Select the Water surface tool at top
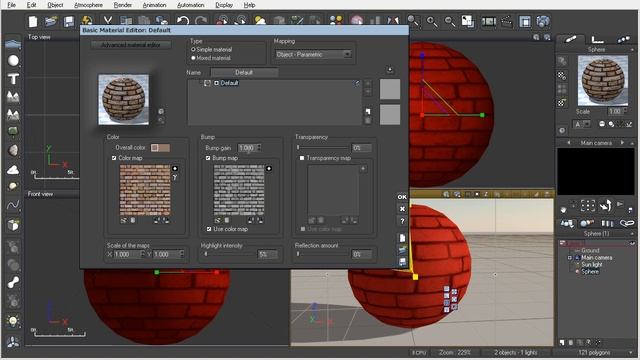 tap(13, 43)
